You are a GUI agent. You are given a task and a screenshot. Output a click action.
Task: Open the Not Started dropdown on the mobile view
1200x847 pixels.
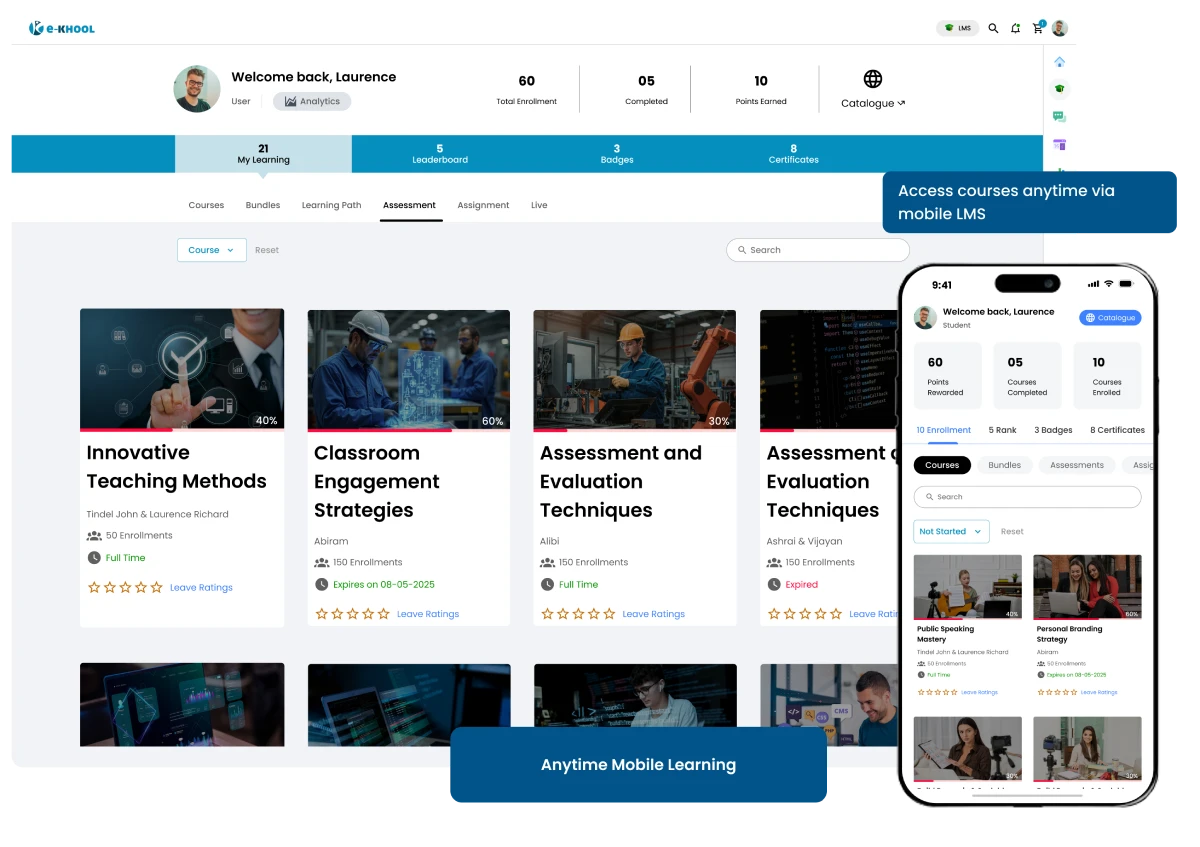949,531
